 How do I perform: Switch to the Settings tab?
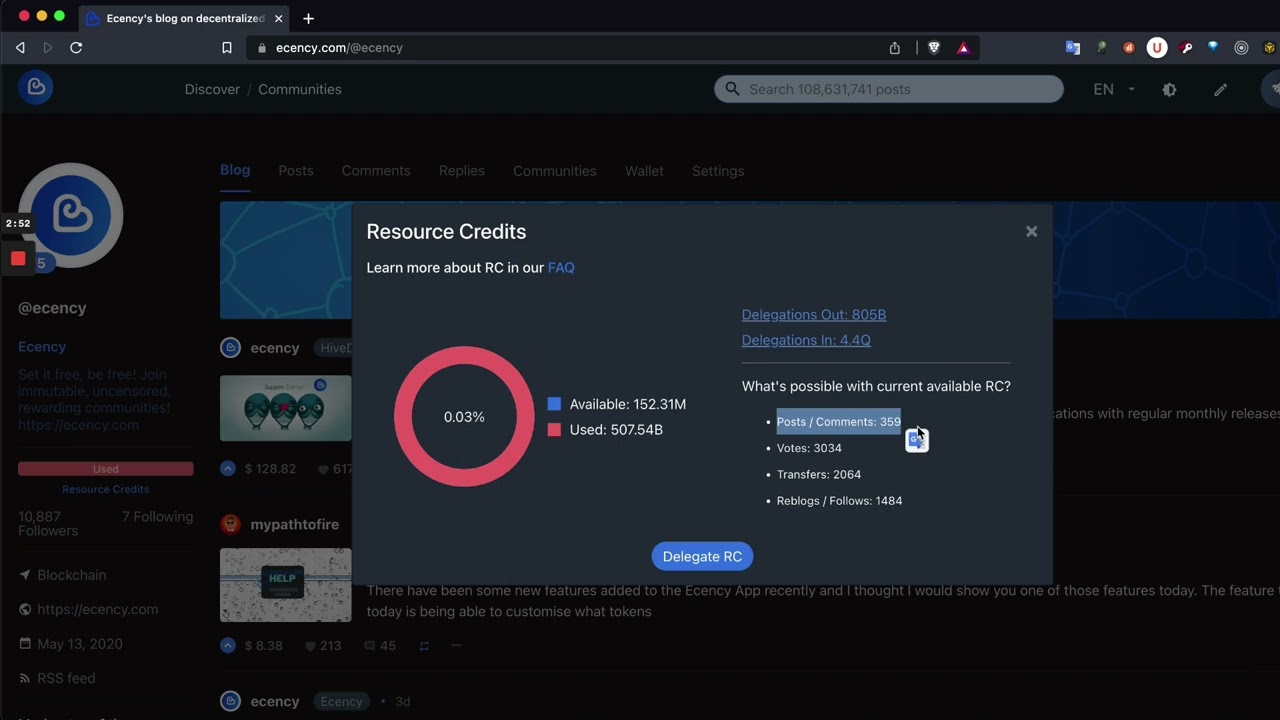click(718, 171)
